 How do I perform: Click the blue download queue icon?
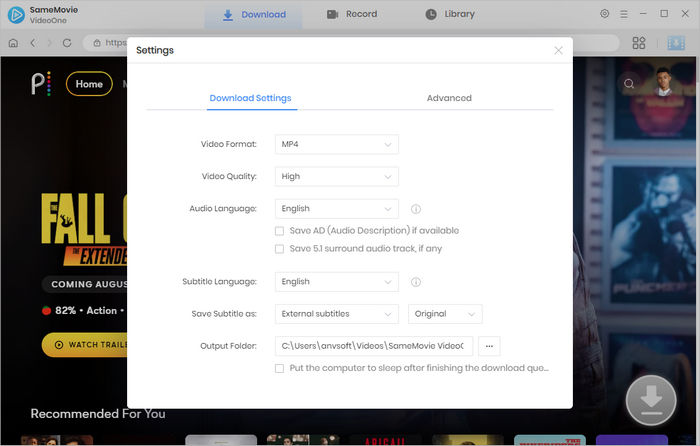click(x=676, y=43)
